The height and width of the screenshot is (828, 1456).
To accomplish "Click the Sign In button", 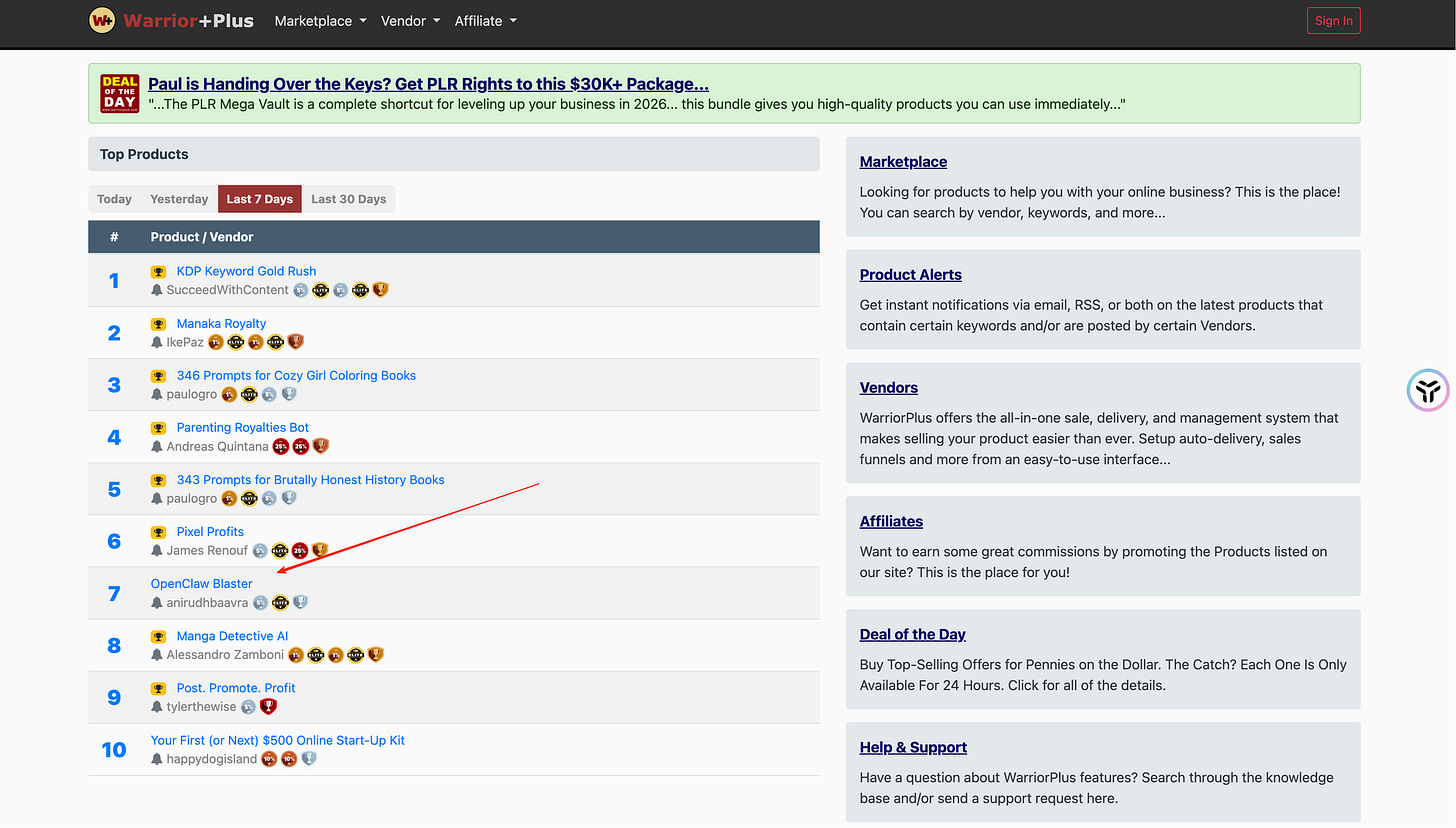I will click(1333, 20).
